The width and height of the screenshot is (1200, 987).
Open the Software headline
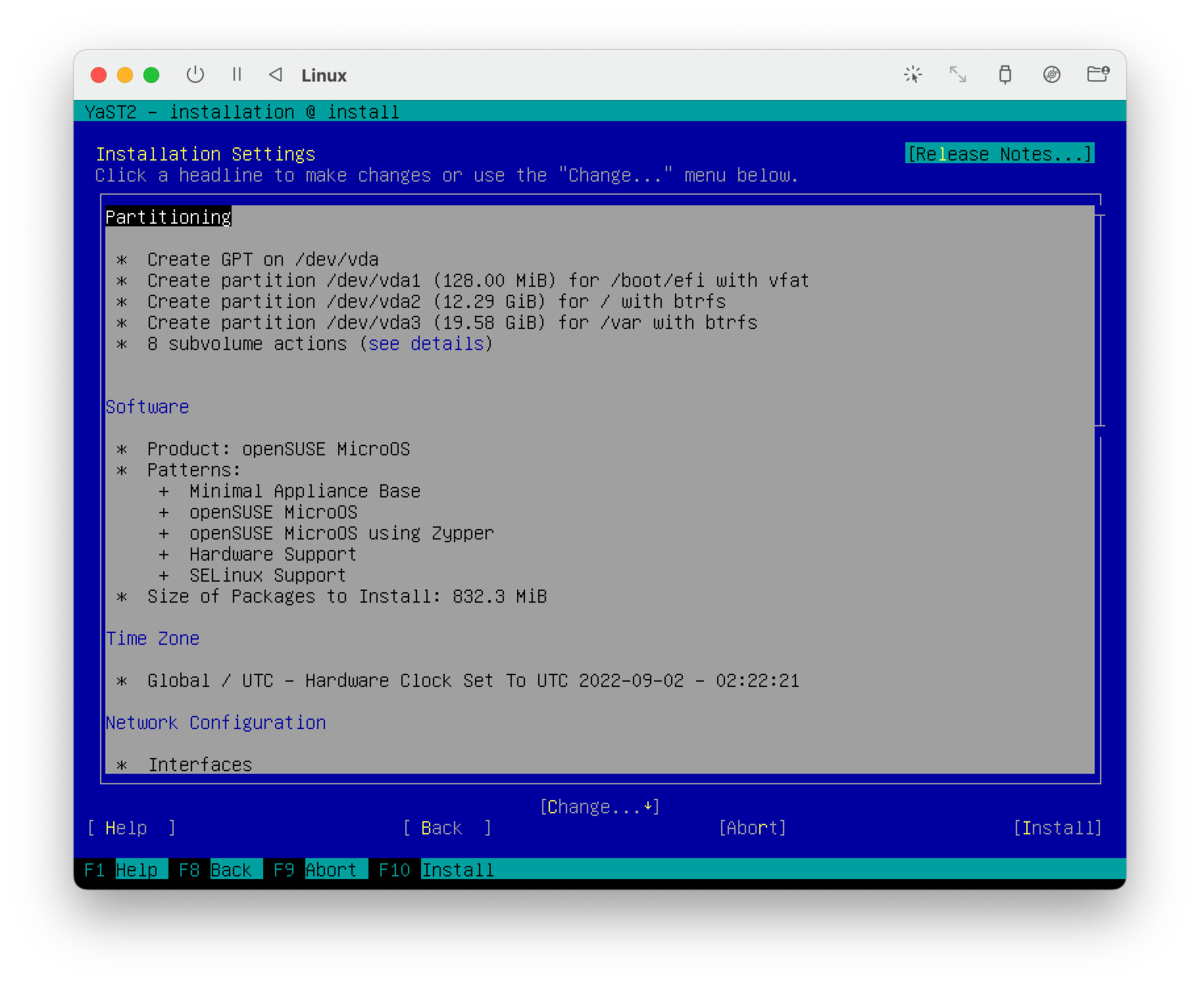(147, 407)
